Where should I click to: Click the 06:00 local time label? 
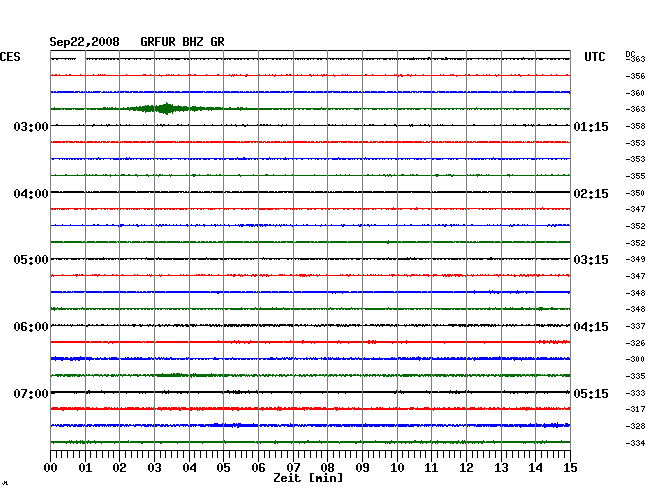pyautogui.click(x=31, y=327)
